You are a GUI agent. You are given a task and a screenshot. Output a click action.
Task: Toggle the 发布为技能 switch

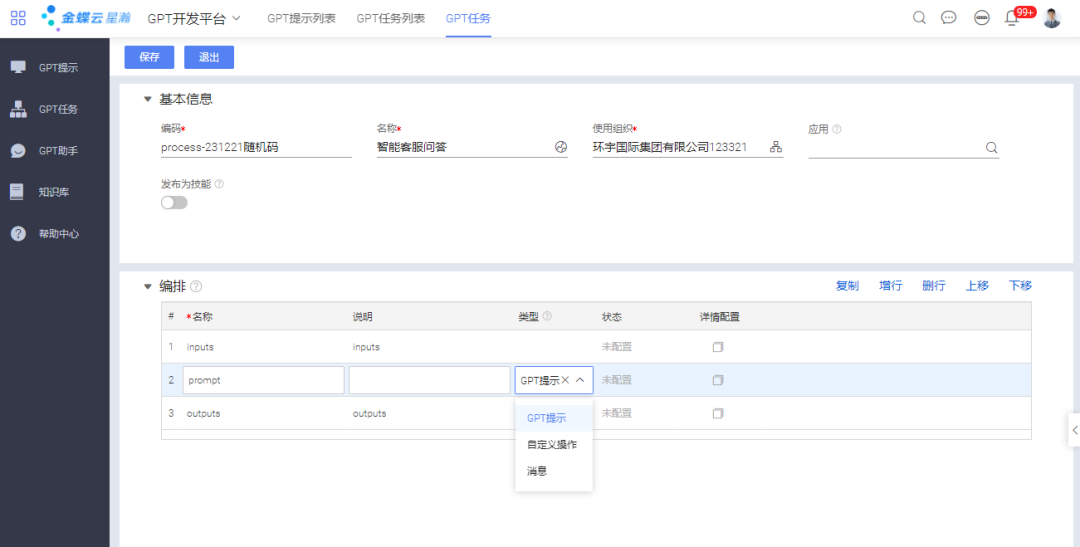[x=174, y=203]
